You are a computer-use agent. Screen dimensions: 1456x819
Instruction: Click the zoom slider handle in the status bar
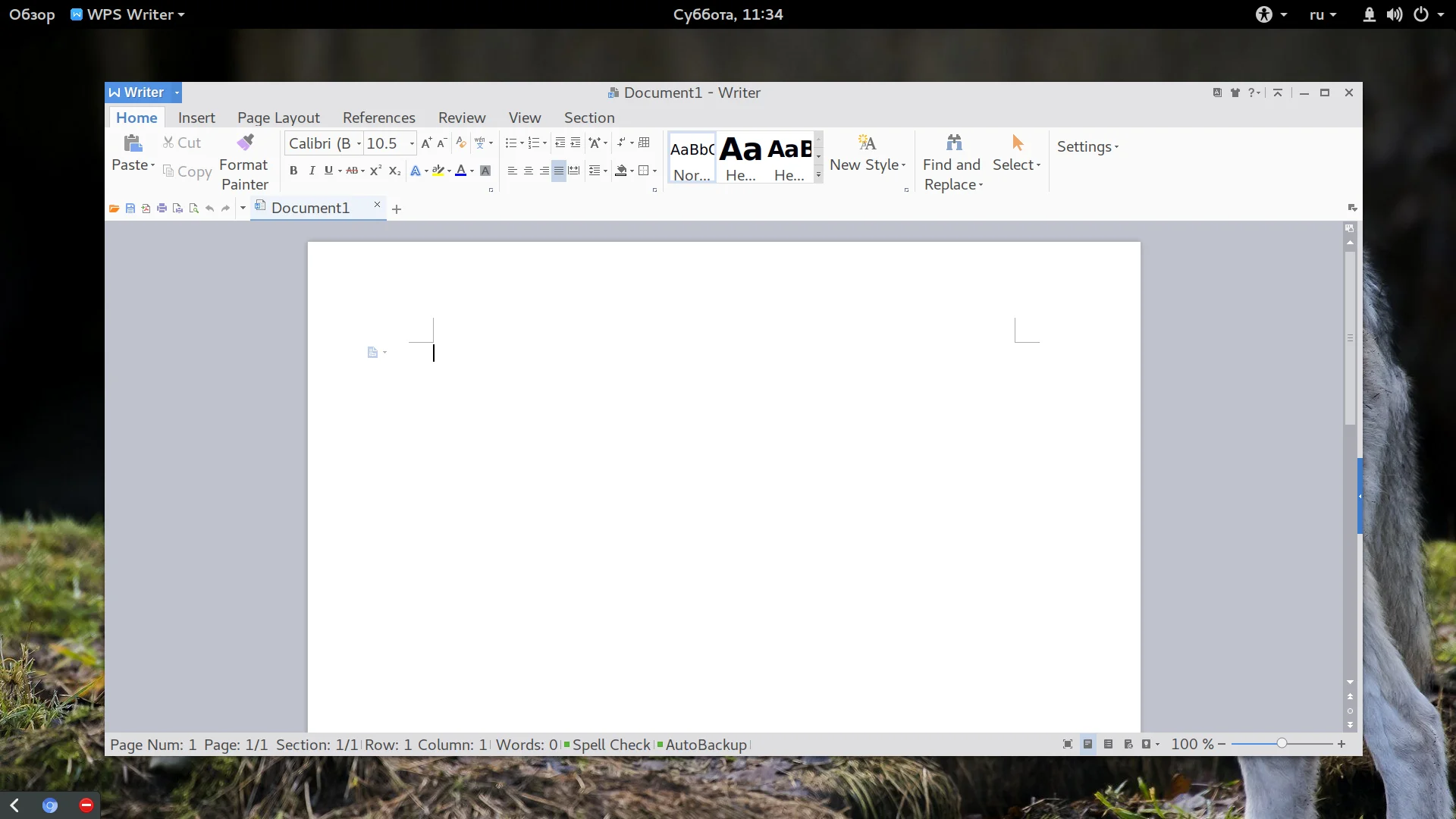tap(1282, 744)
